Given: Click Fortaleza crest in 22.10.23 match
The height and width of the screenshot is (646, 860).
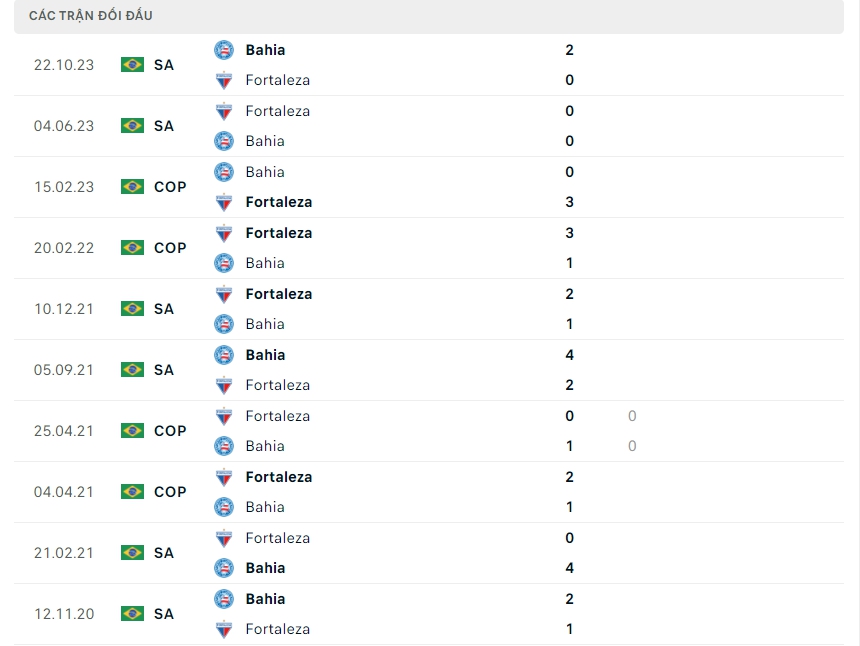Looking at the screenshot, I should [224, 80].
